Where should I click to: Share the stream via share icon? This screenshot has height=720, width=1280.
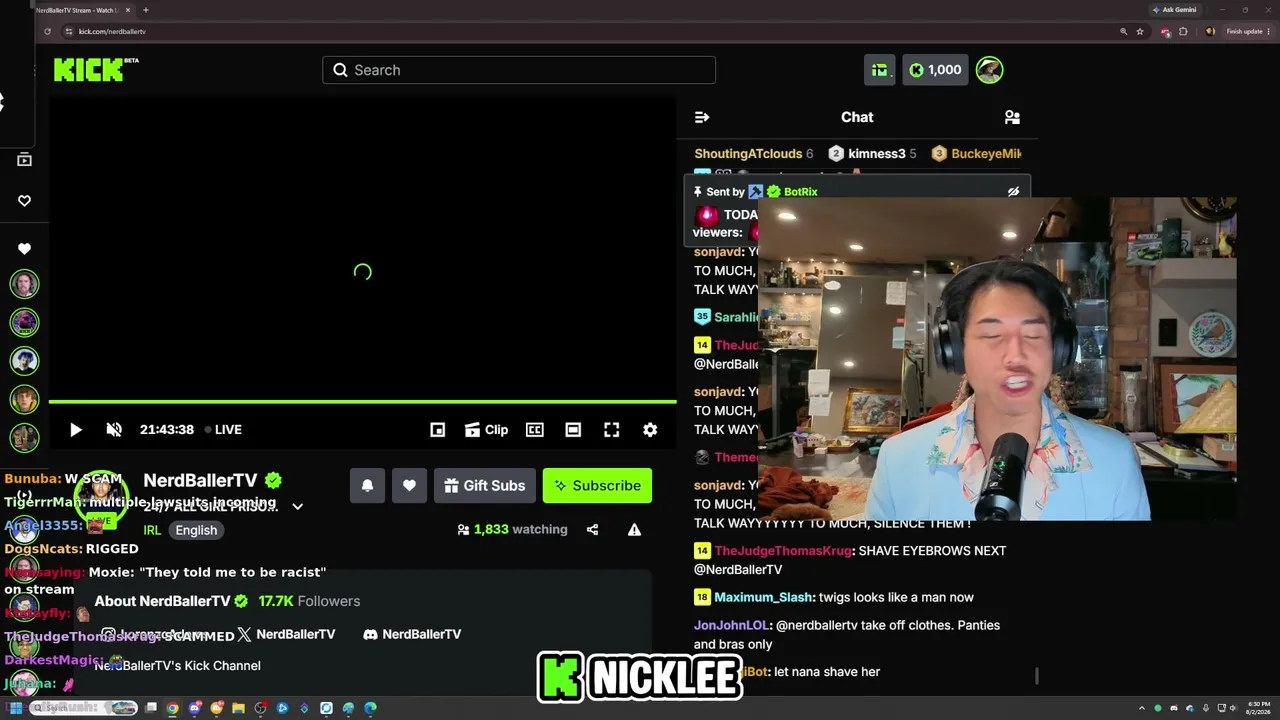point(592,530)
